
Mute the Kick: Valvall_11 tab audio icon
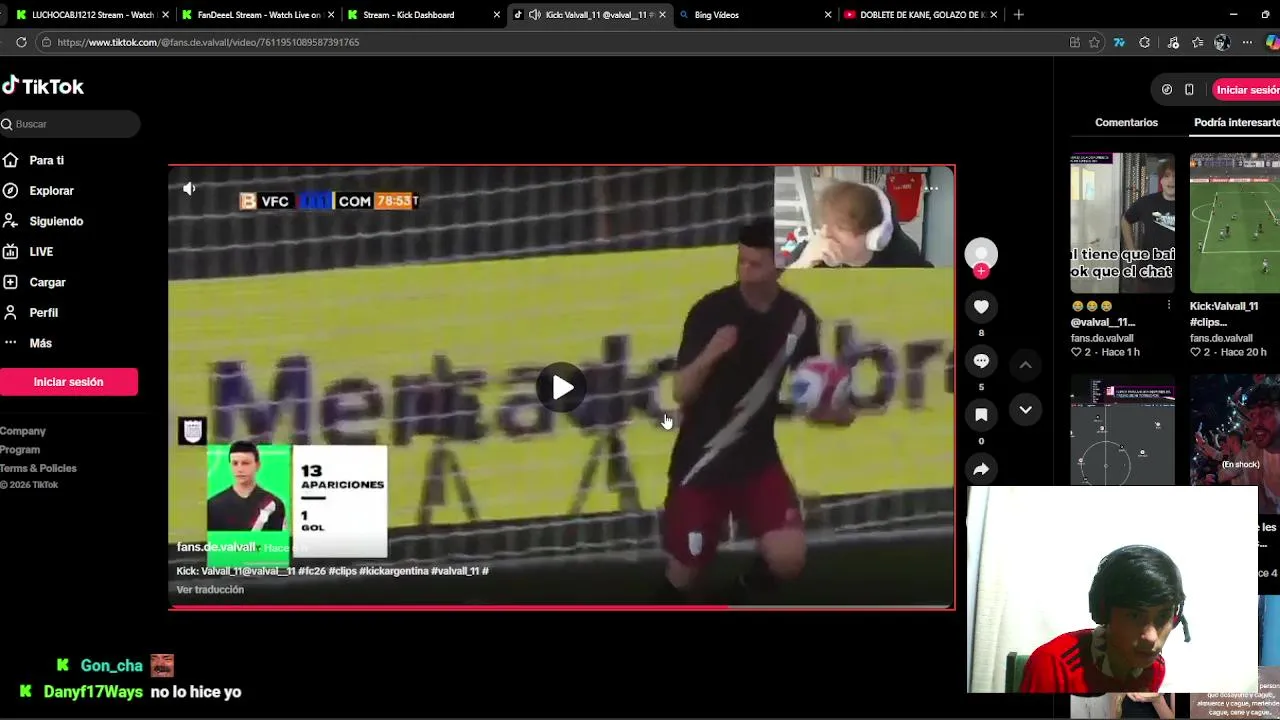pos(535,15)
